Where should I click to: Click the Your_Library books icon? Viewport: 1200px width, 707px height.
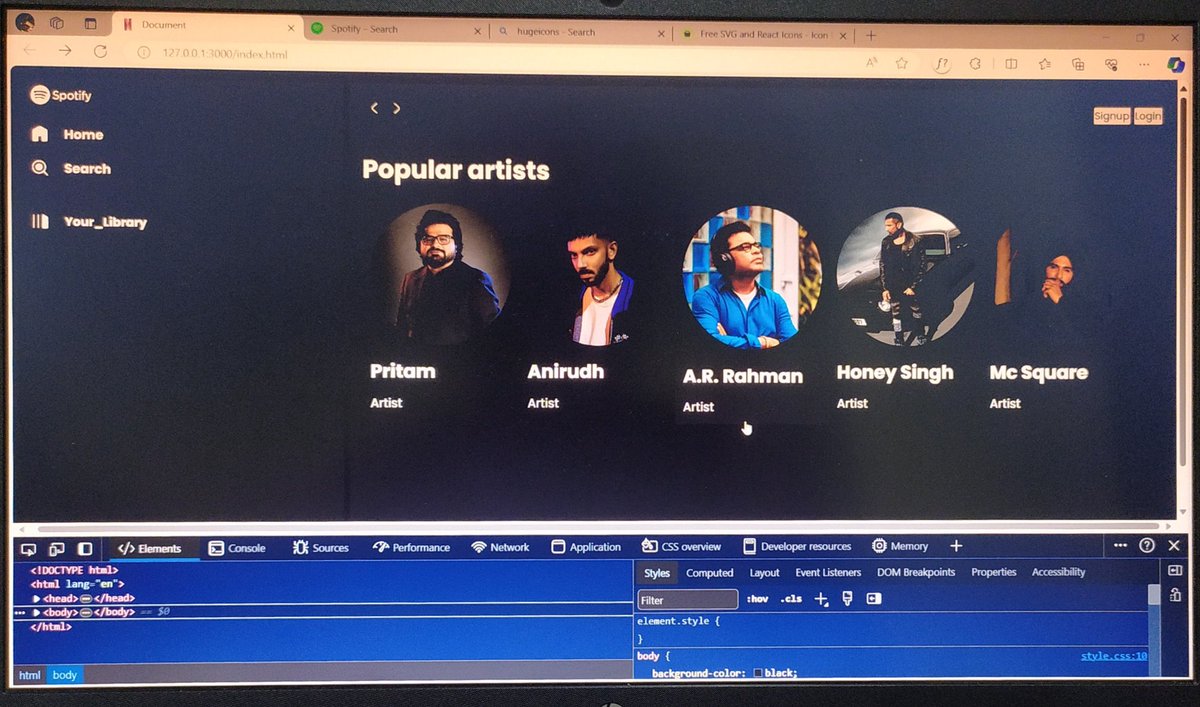click(40, 221)
